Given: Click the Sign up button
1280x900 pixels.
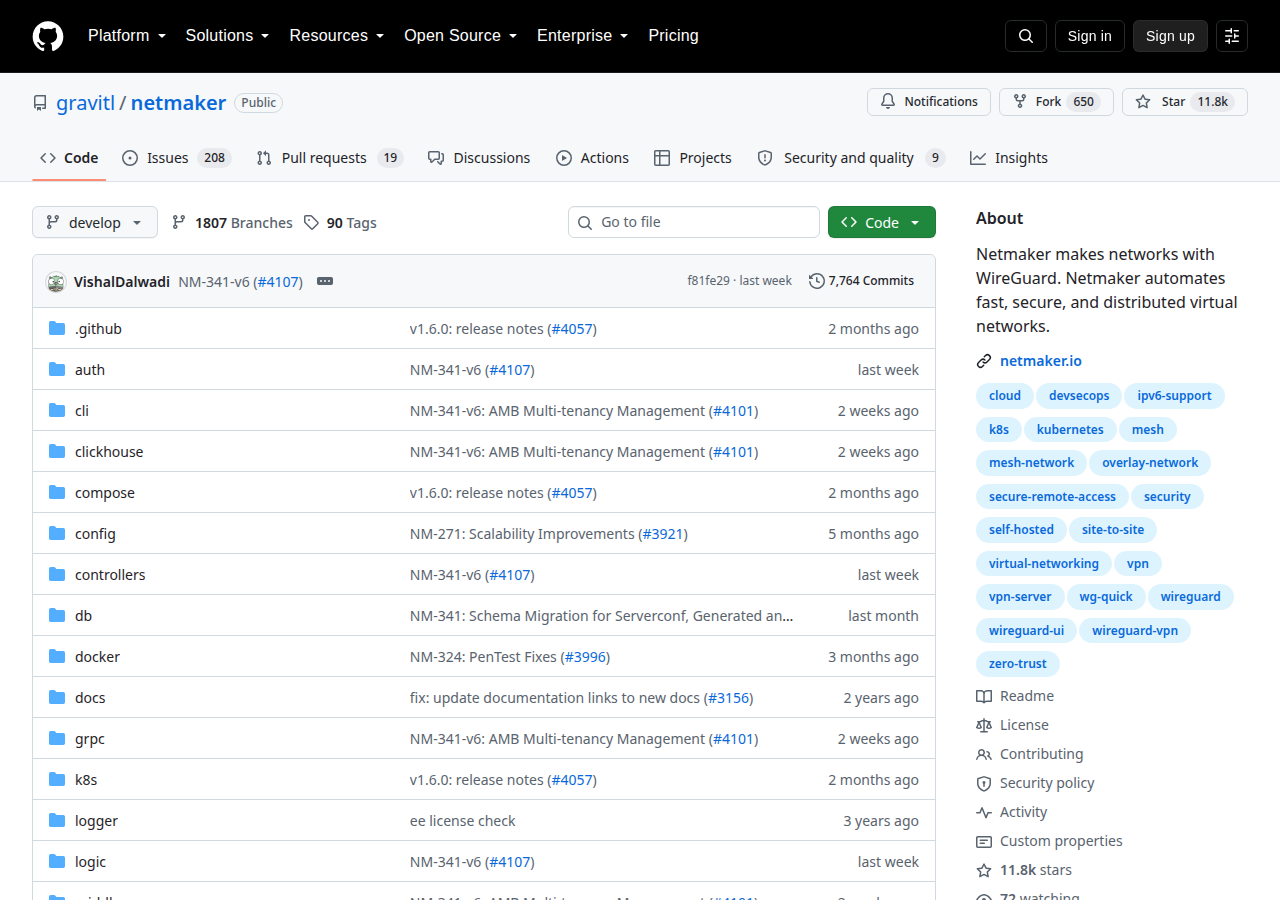Looking at the screenshot, I should click(x=1170, y=36).
